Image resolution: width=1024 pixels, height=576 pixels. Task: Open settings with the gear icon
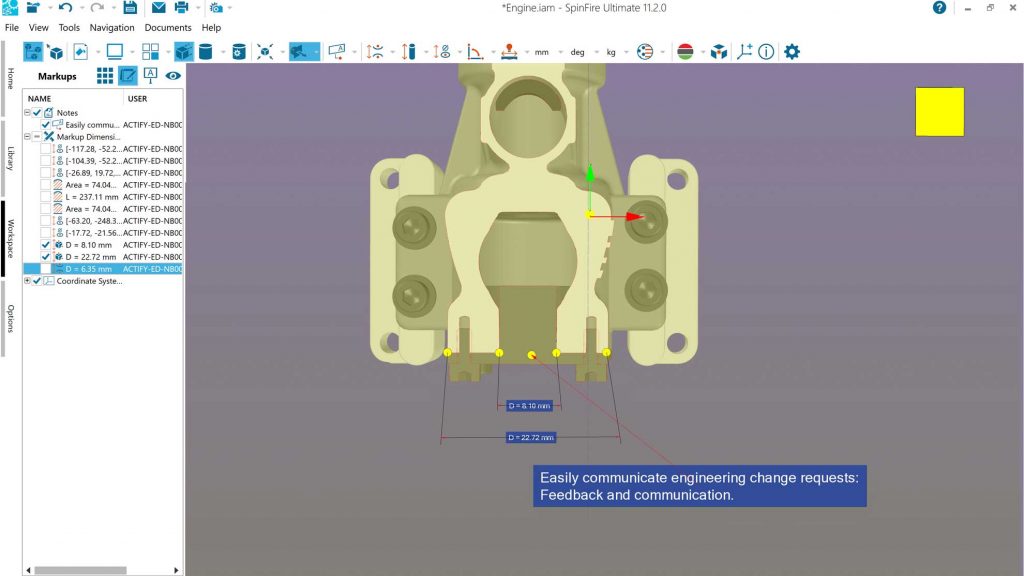point(792,52)
